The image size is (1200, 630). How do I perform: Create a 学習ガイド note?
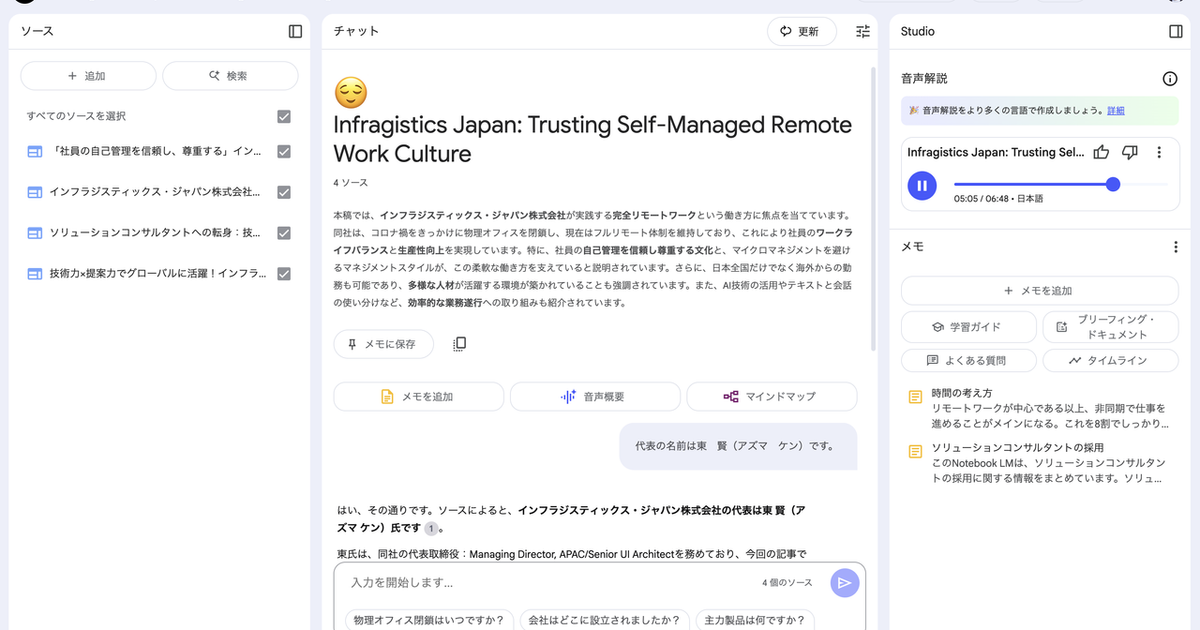tap(968, 327)
